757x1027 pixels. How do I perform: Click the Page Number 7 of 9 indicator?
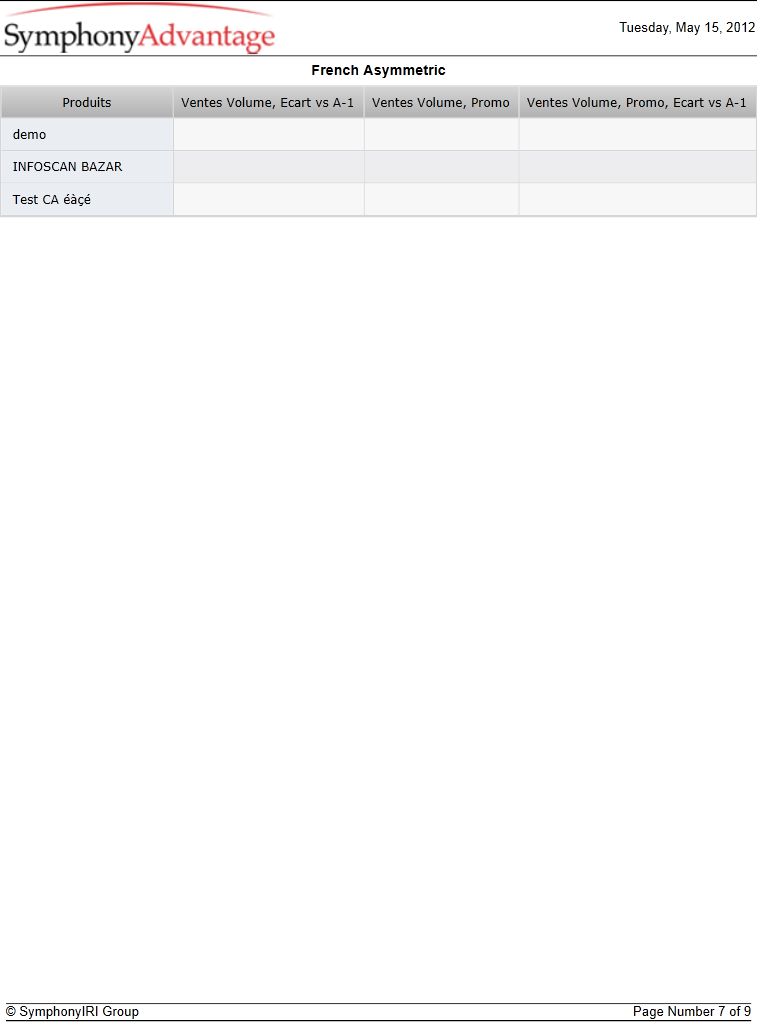692,1011
